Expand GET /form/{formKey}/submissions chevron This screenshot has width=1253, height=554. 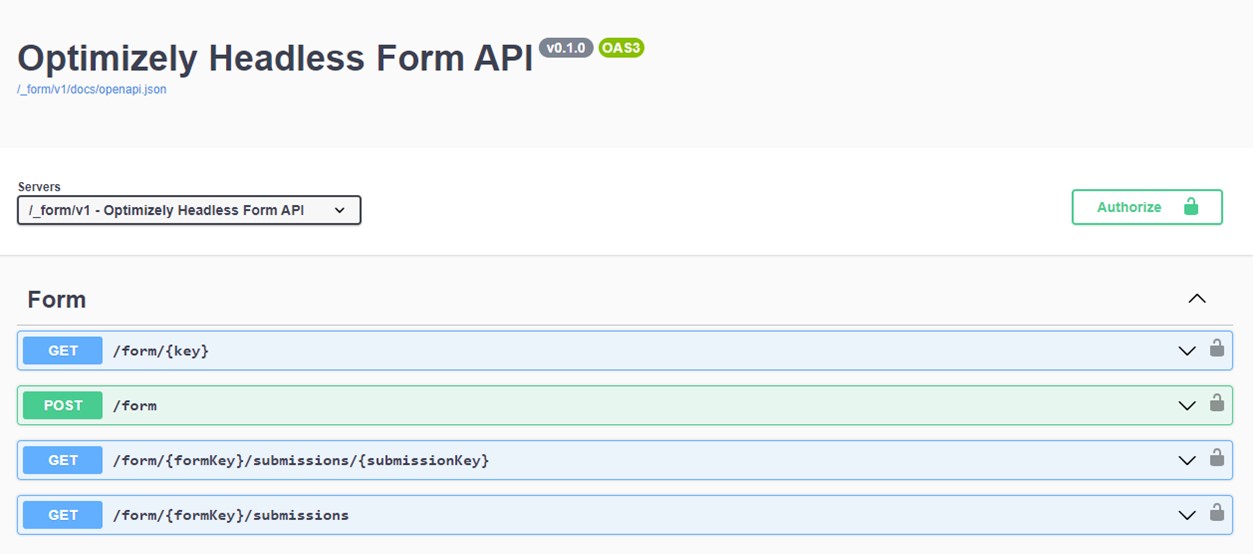(x=1187, y=516)
